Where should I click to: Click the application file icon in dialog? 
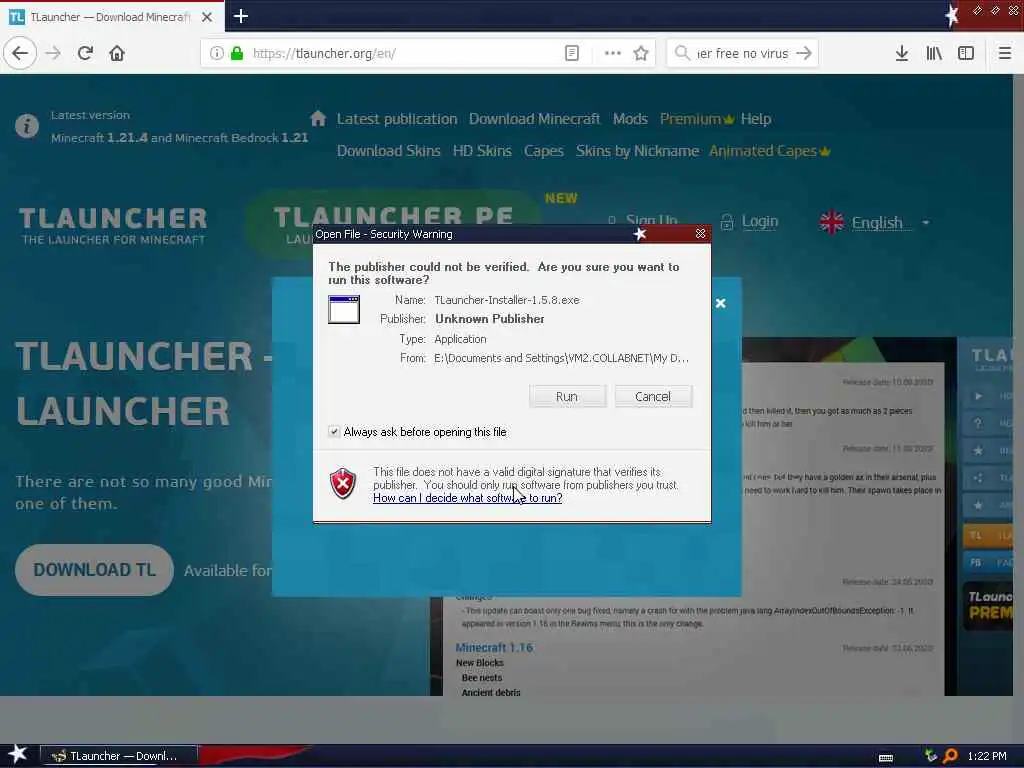coord(344,310)
